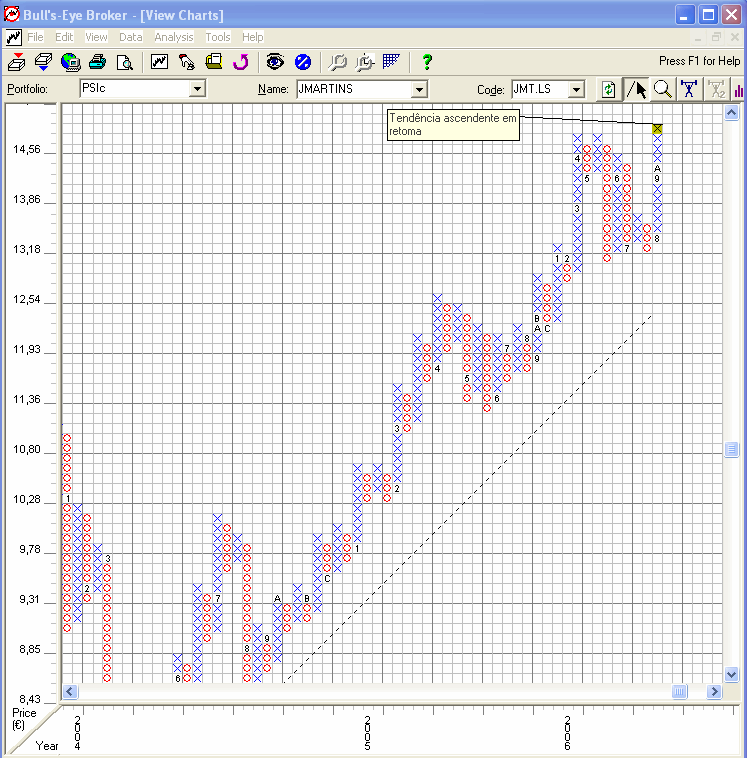Click the 13,18 price axis label
This screenshot has width=747, height=758.
[x=27, y=249]
